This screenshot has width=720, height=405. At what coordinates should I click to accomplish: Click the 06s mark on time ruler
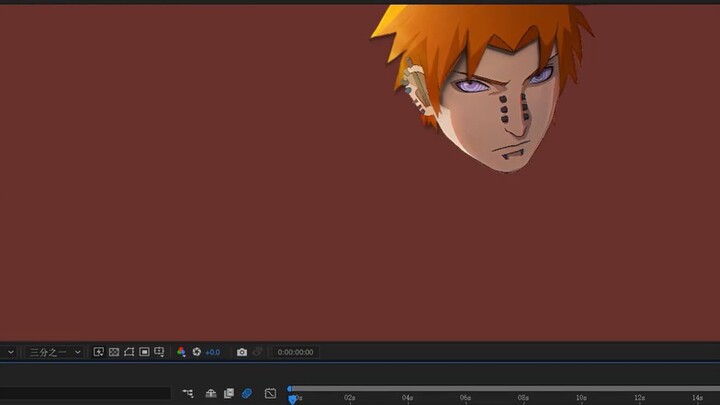click(x=466, y=398)
